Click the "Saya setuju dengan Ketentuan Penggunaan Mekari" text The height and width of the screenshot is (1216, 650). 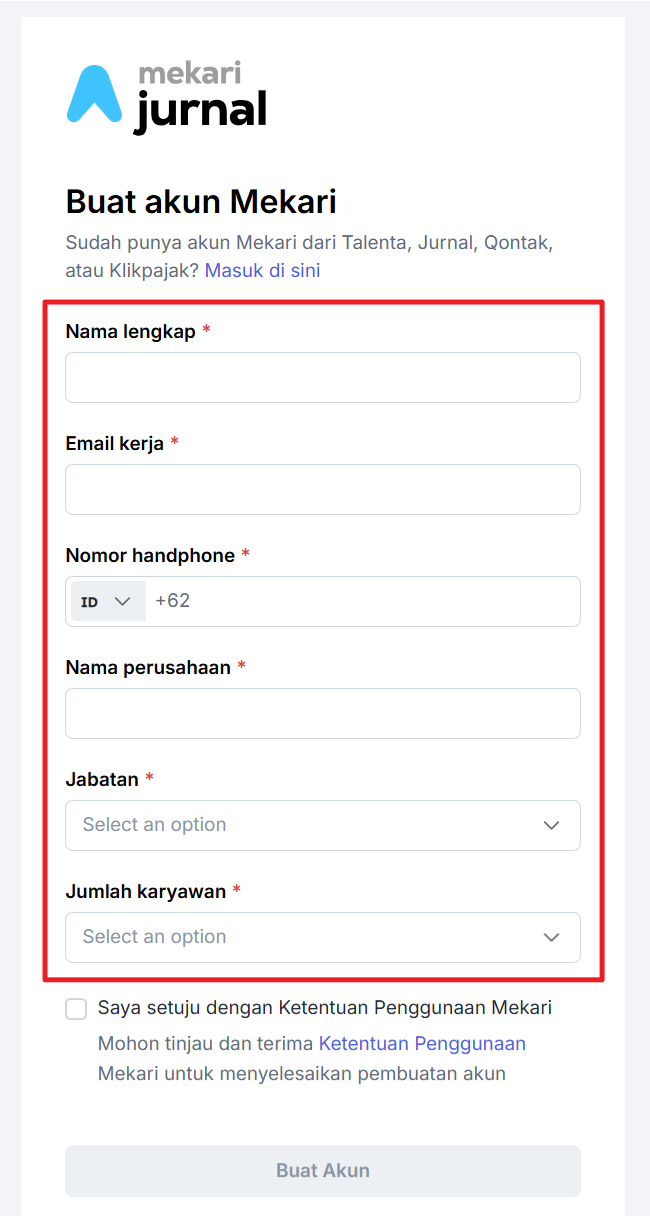[324, 1008]
